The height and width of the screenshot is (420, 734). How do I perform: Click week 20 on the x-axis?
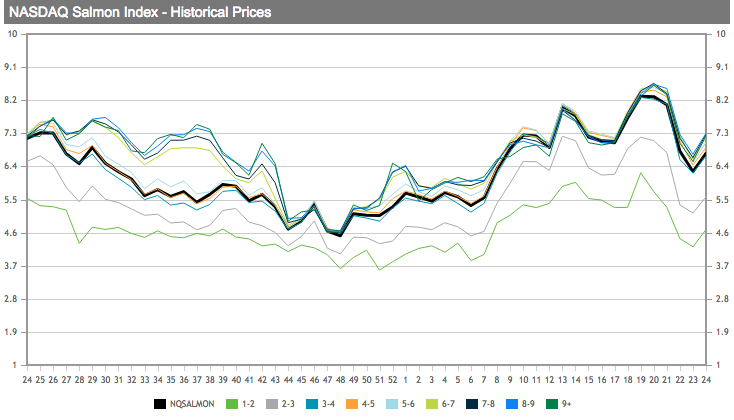tap(654, 380)
